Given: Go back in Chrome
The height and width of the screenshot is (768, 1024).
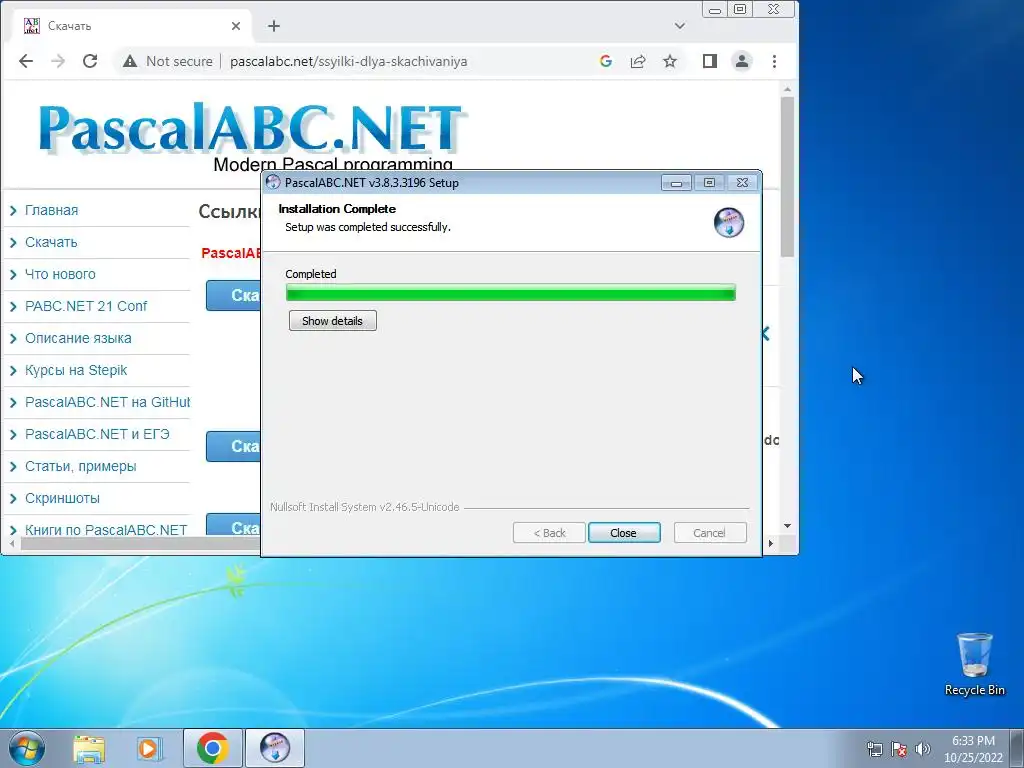Looking at the screenshot, I should [25, 61].
